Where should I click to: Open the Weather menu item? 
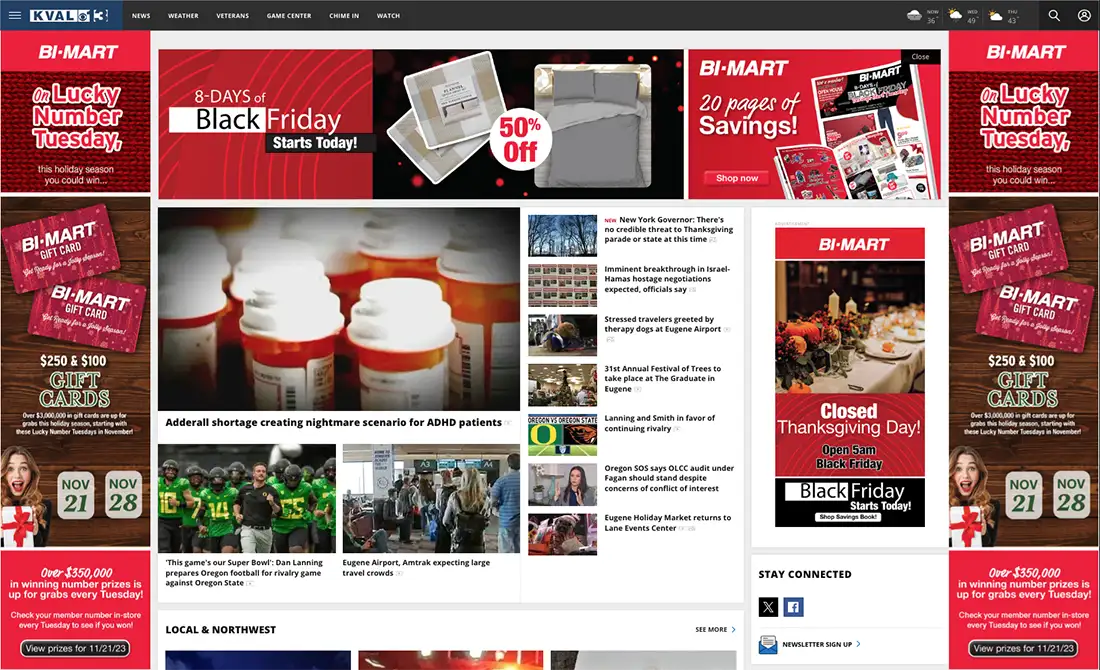pos(183,15)
